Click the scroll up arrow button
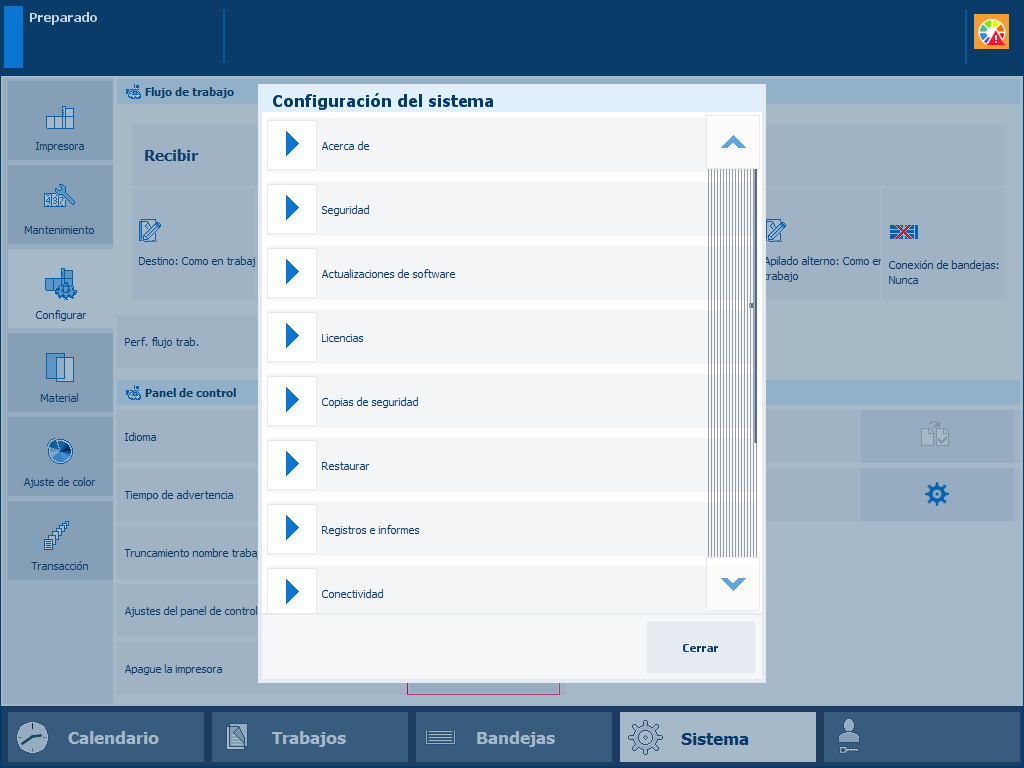 (x=733, y=142)
